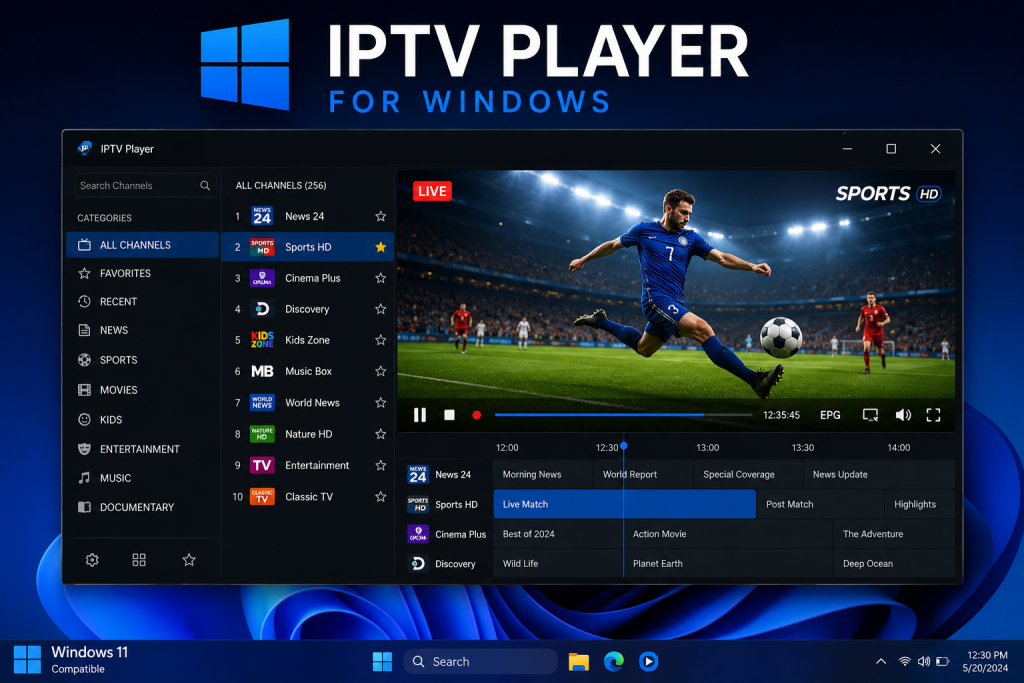Favorite the Nature HD channel star
1024x683 pixels.
point(381,434)
